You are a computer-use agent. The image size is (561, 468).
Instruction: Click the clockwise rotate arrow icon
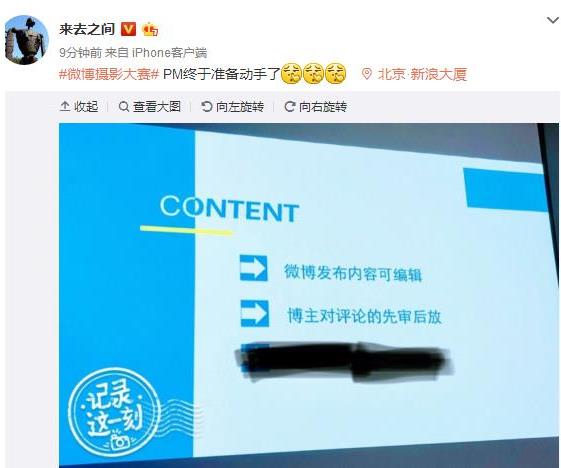[x=289, y=106]
